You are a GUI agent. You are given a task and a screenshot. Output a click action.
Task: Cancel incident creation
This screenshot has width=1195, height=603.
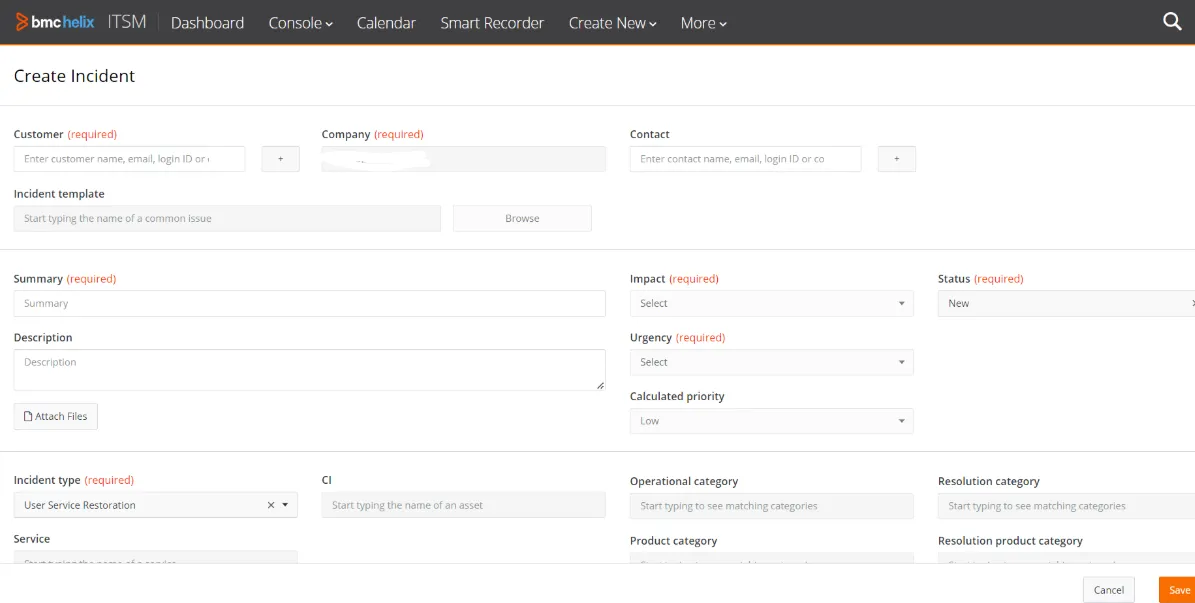click(1108, 589)
